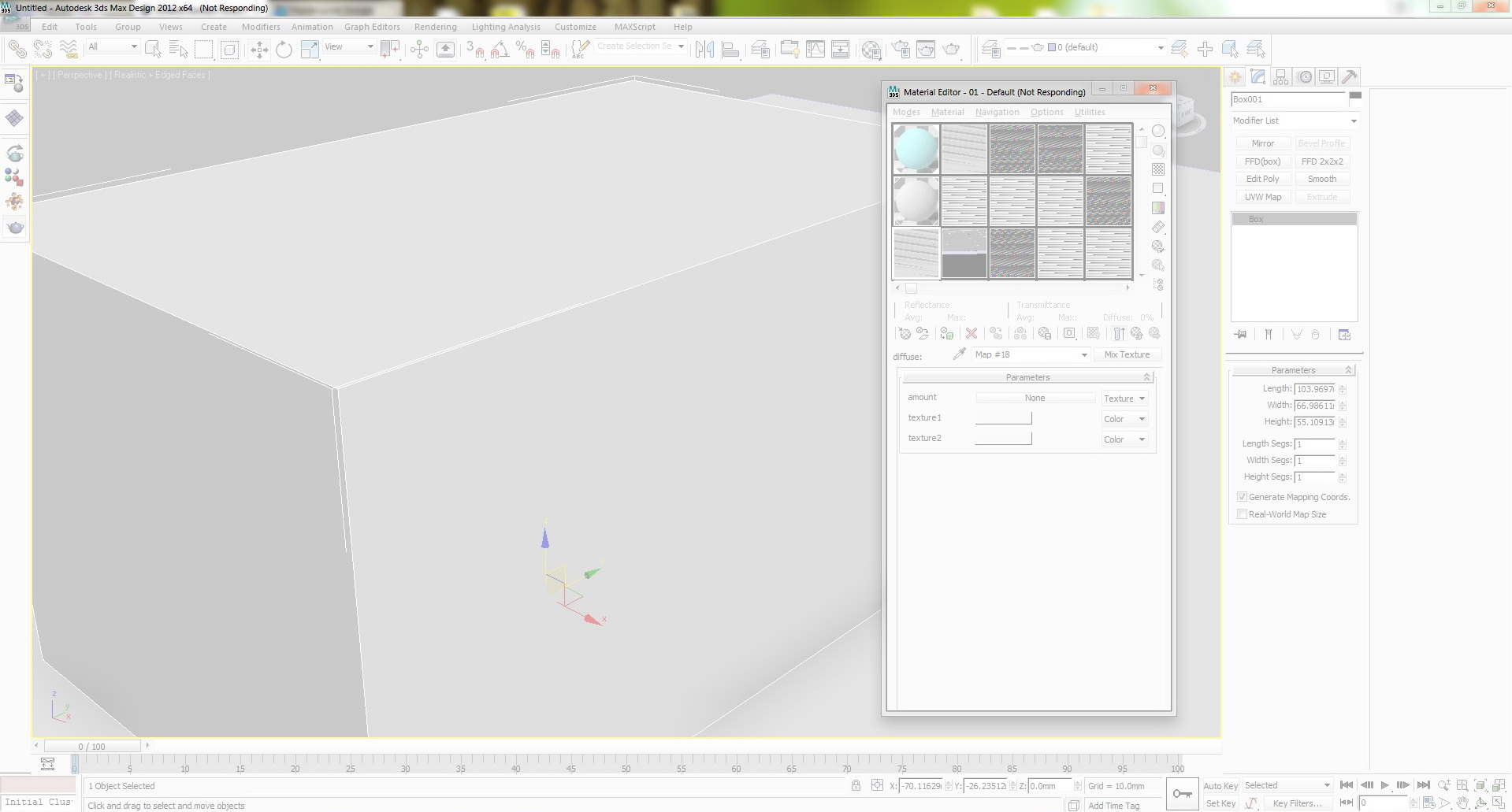Viewport: 1512px width, 812px height.
Task: Switch to Utilities hammer tab
Action: [1350, 77]
